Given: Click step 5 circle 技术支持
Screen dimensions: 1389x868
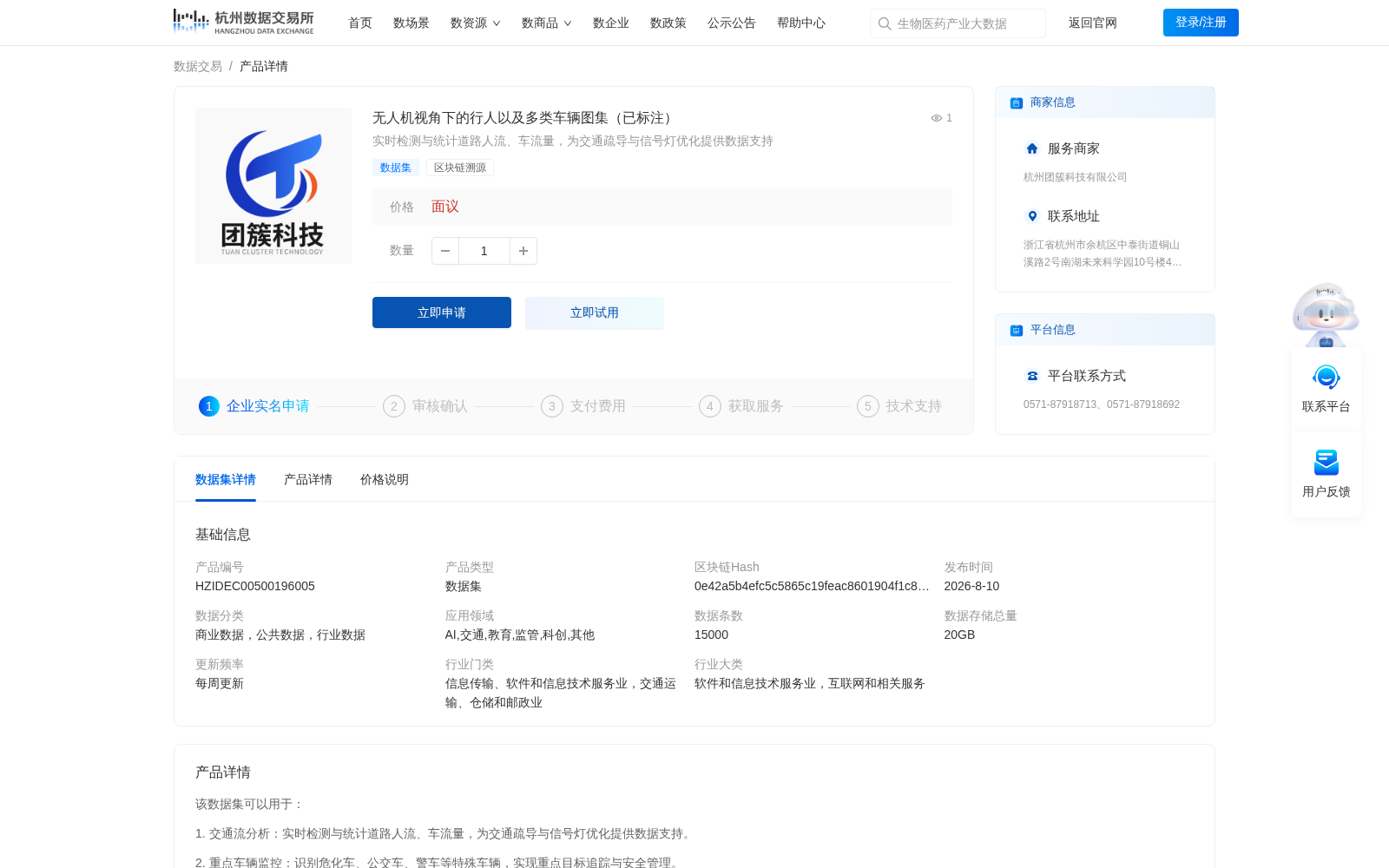Looking at the screenshot, I should tap(868, 406).
